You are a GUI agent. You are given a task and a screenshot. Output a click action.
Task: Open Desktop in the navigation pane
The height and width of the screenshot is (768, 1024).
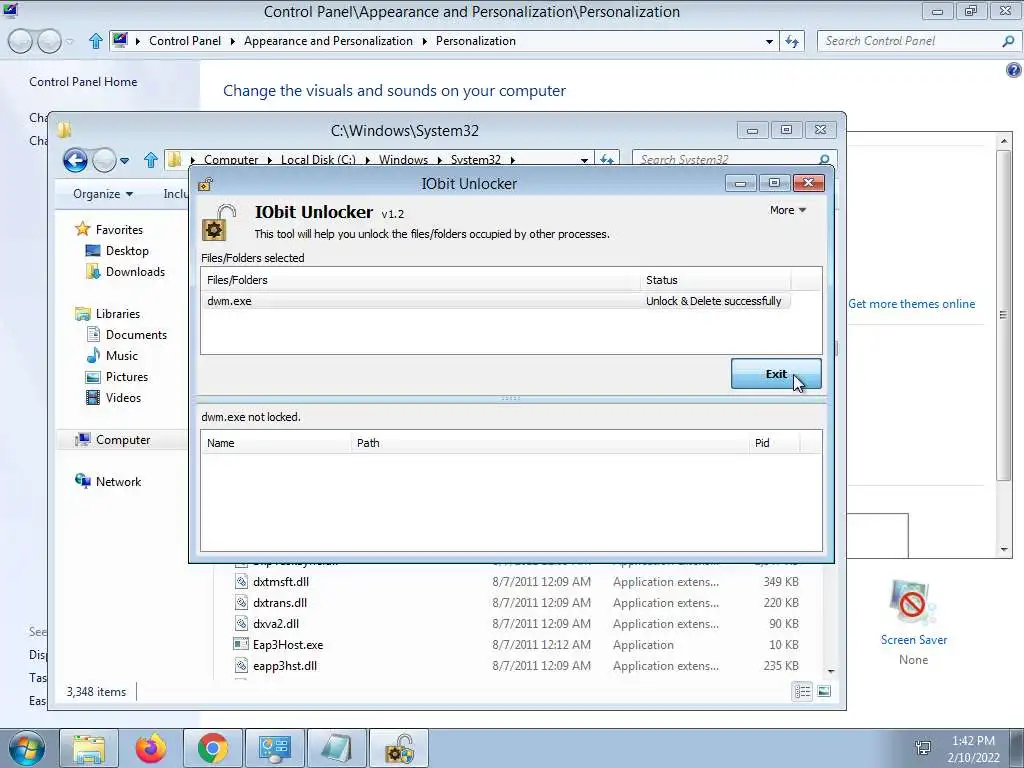(x=127, y=251)
